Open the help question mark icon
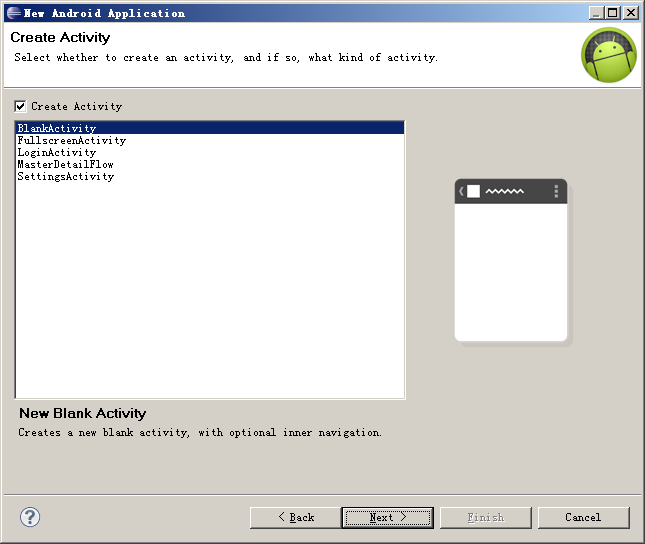This screenshot has width=645, height=544. click(30, 517)
